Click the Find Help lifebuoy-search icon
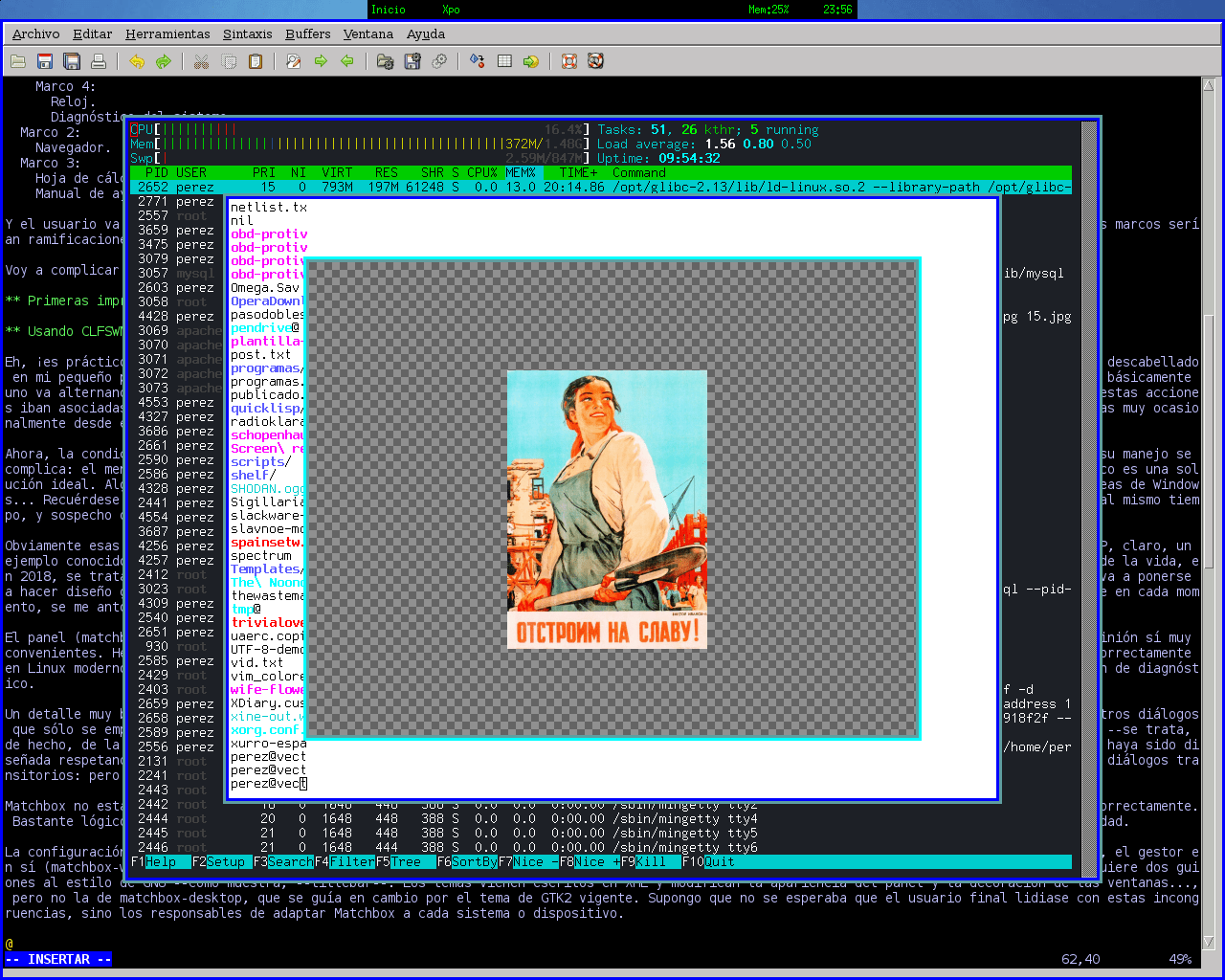The height and width of the screenshot is (980, 1225). [596, 61]
